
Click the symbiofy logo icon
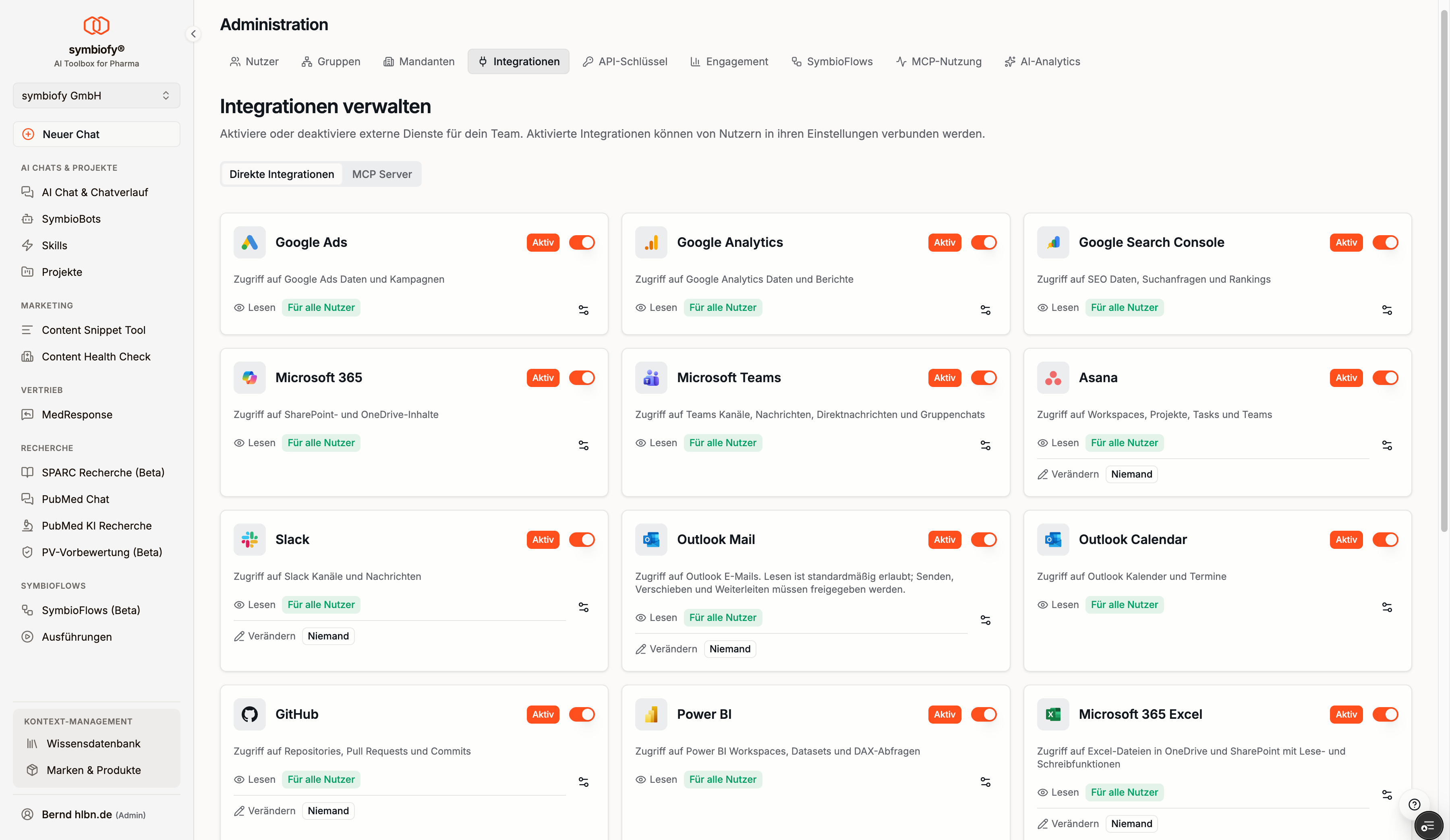pos(96,25)
